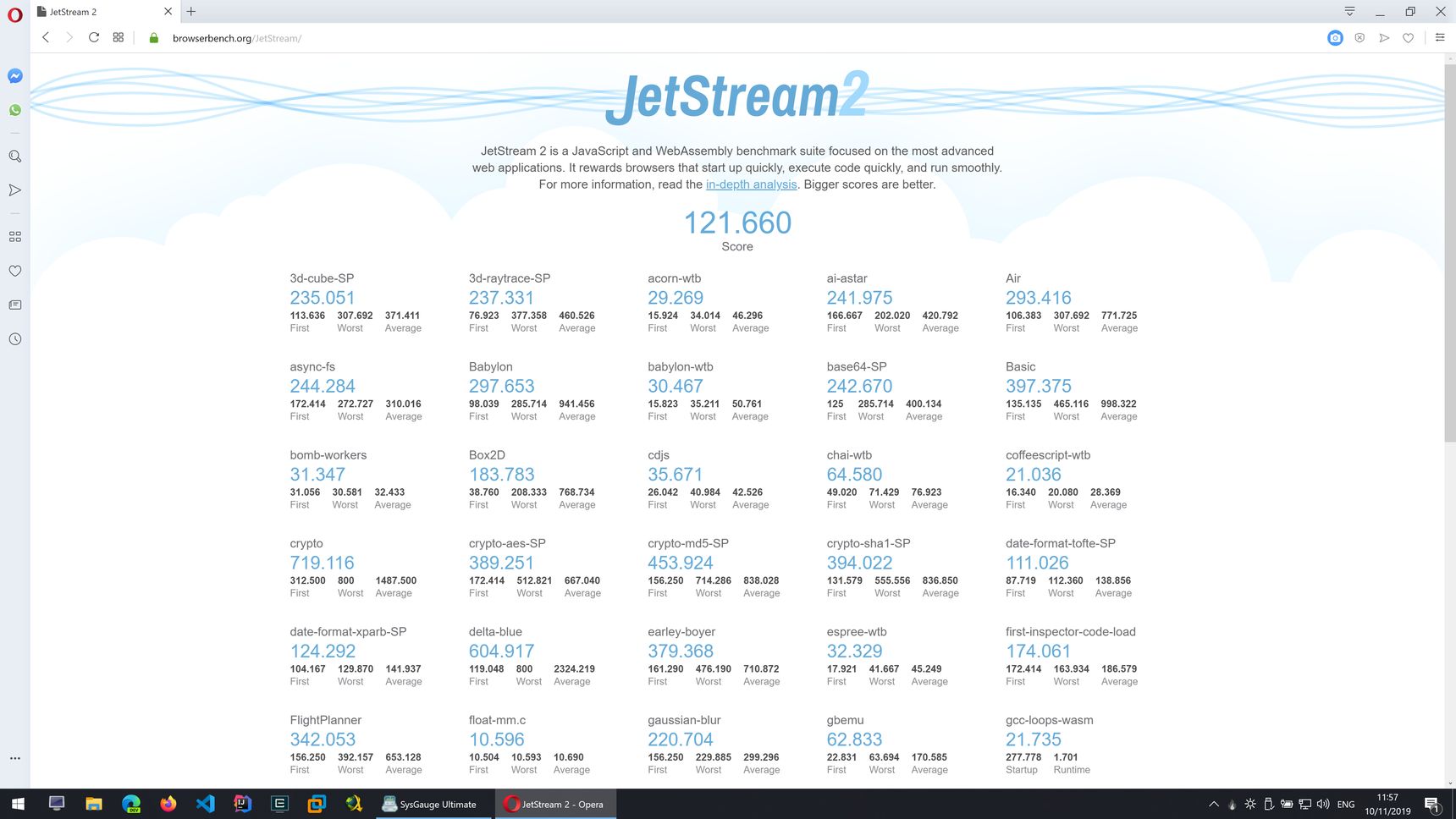Open the taskbar clock showing 11:57
The image size is (1456, 819).
(1387, 804)
